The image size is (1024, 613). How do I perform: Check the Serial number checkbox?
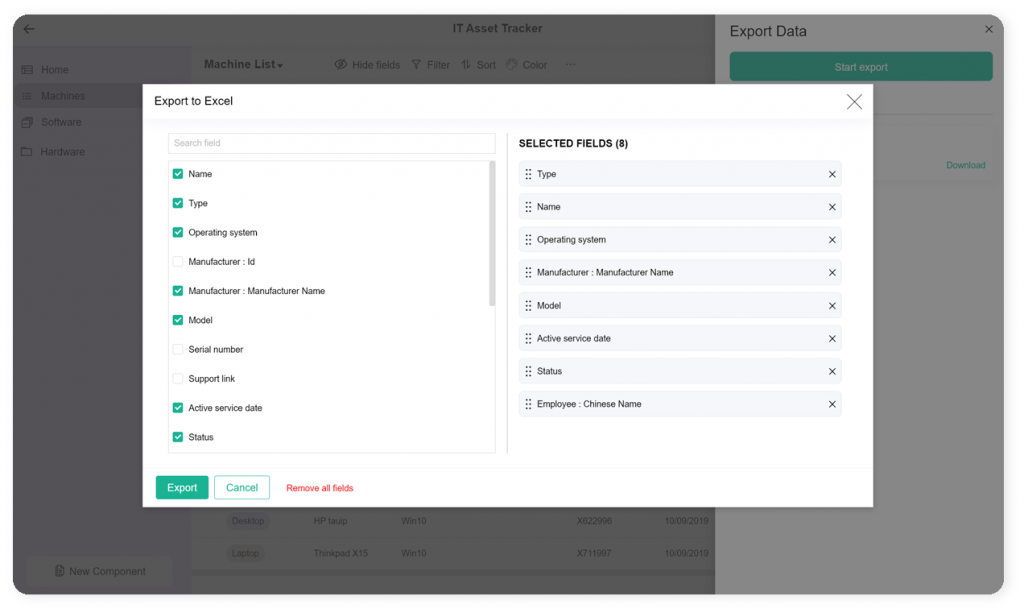pos(178,349)
